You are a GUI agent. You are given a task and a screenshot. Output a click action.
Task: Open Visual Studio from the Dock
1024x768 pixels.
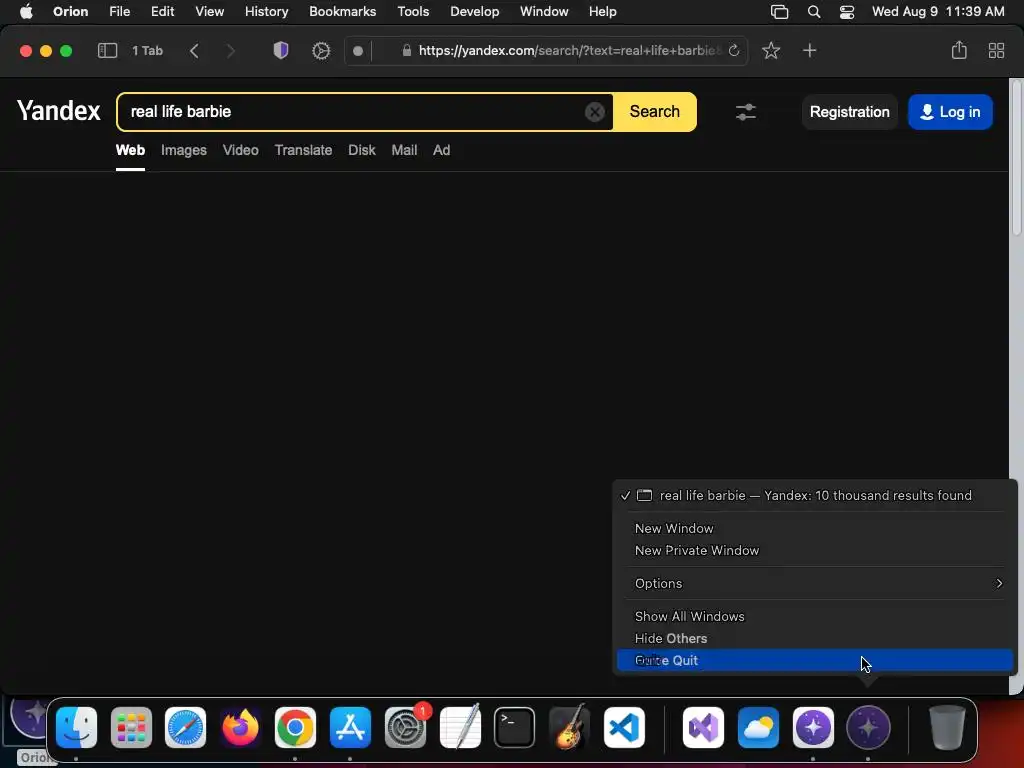click(x=703, y=727)
